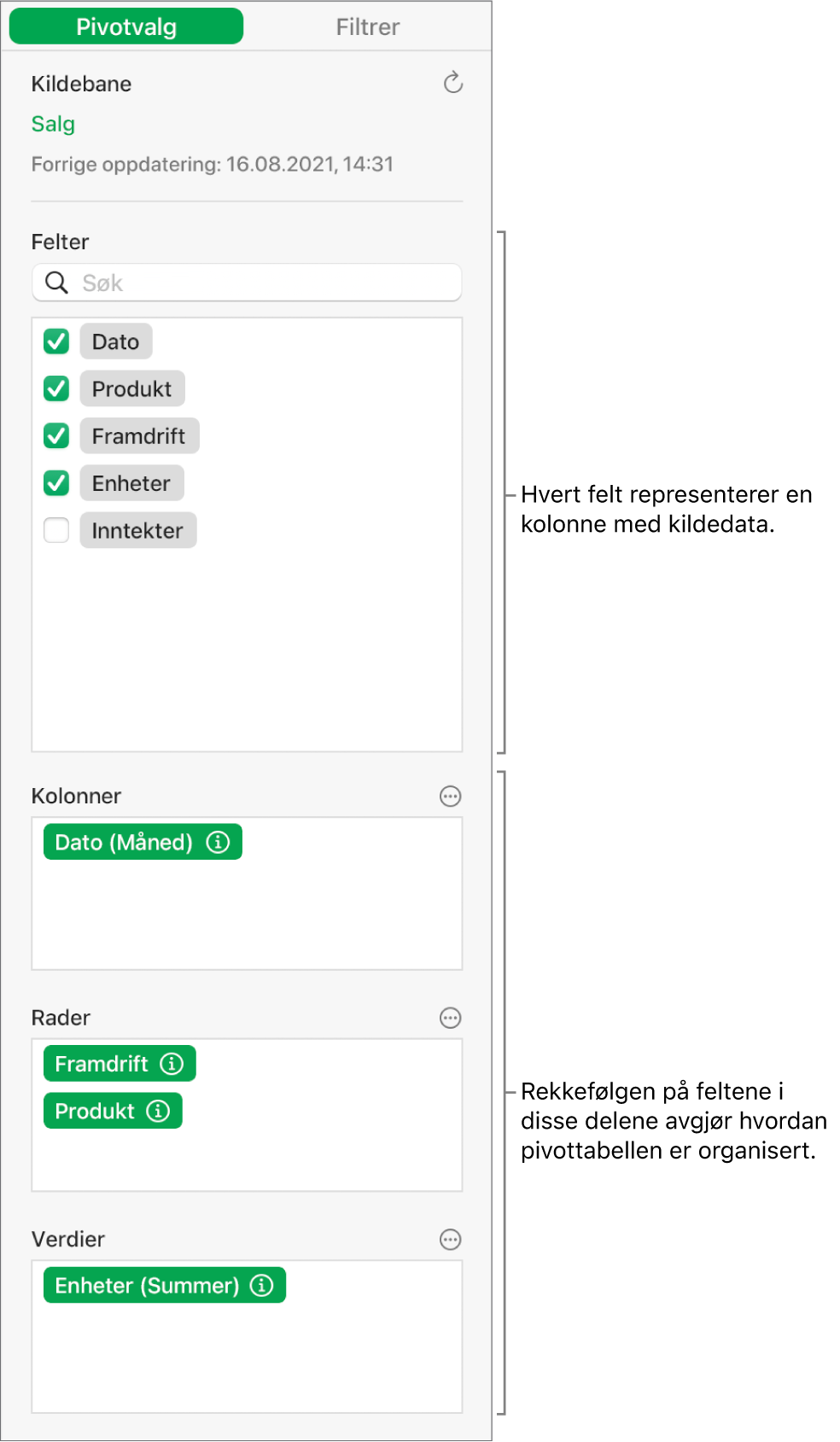This screenshot has width=840, height=1442.
Task: Open the Salg source table link
Action: pyautogui.click(x=53, y=124)
